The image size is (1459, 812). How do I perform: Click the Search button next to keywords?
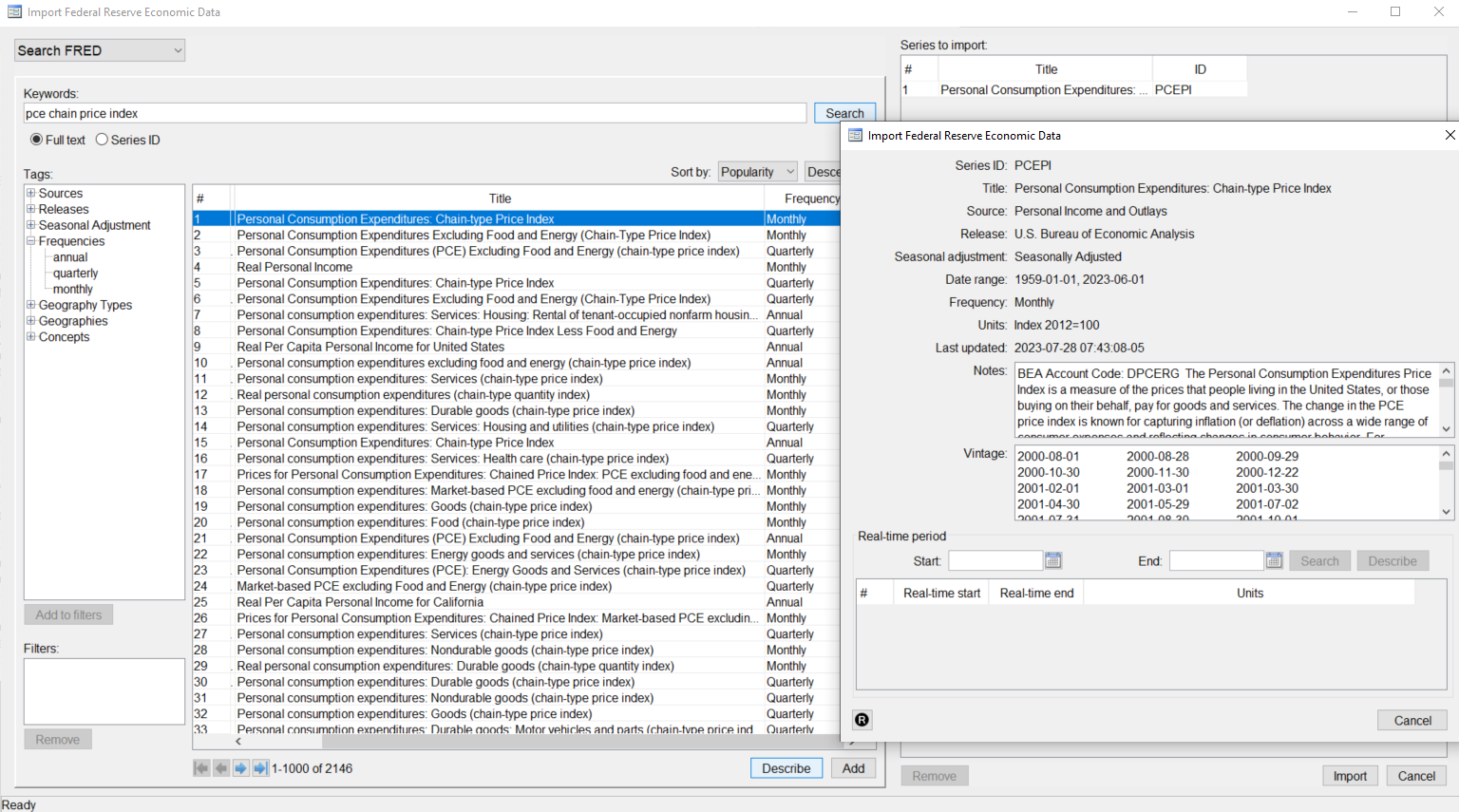click(844, 113)
